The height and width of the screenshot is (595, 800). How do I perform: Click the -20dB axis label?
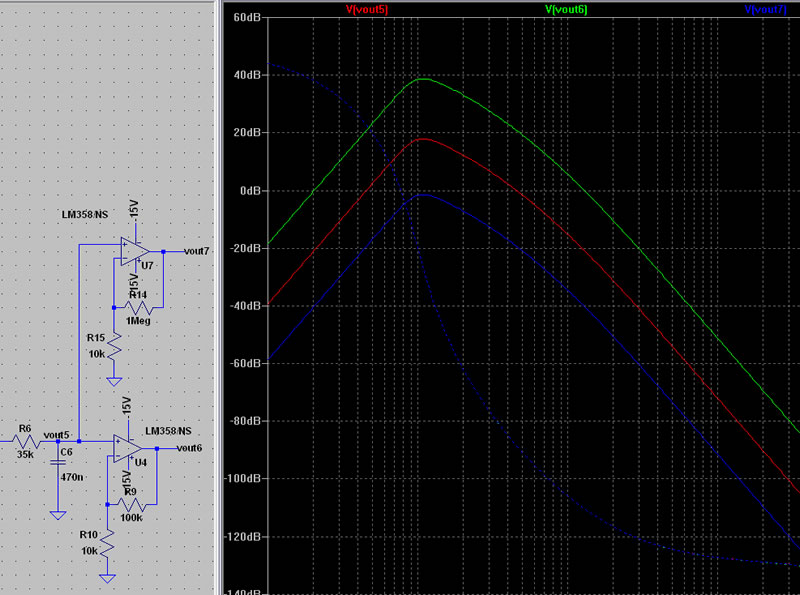pos(245,248)
